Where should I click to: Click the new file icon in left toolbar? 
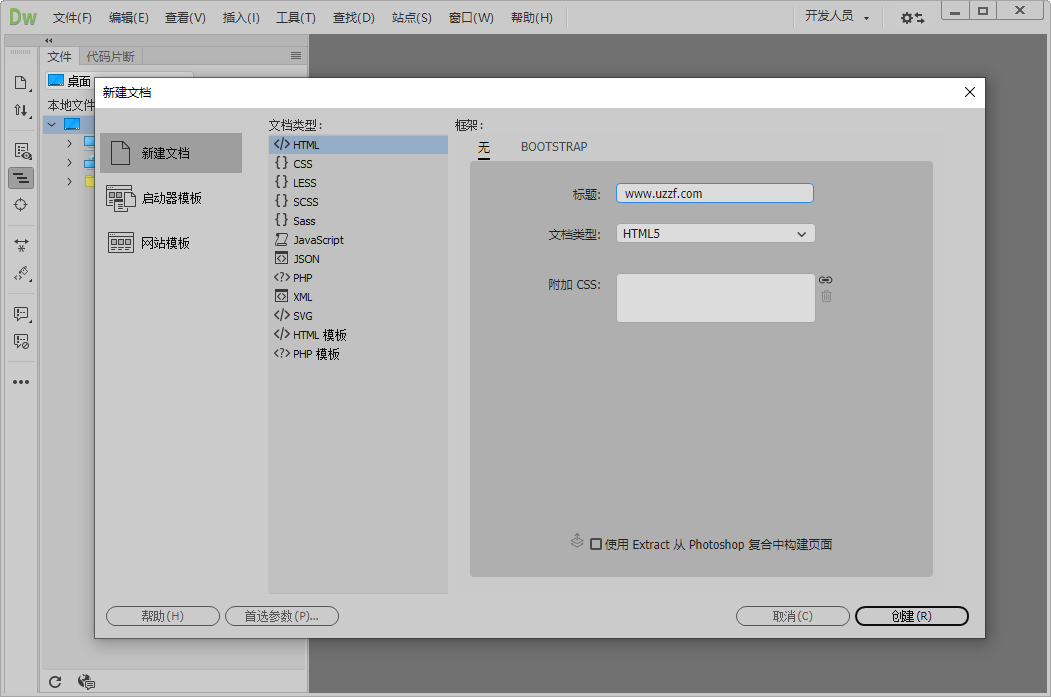[20, 83]
